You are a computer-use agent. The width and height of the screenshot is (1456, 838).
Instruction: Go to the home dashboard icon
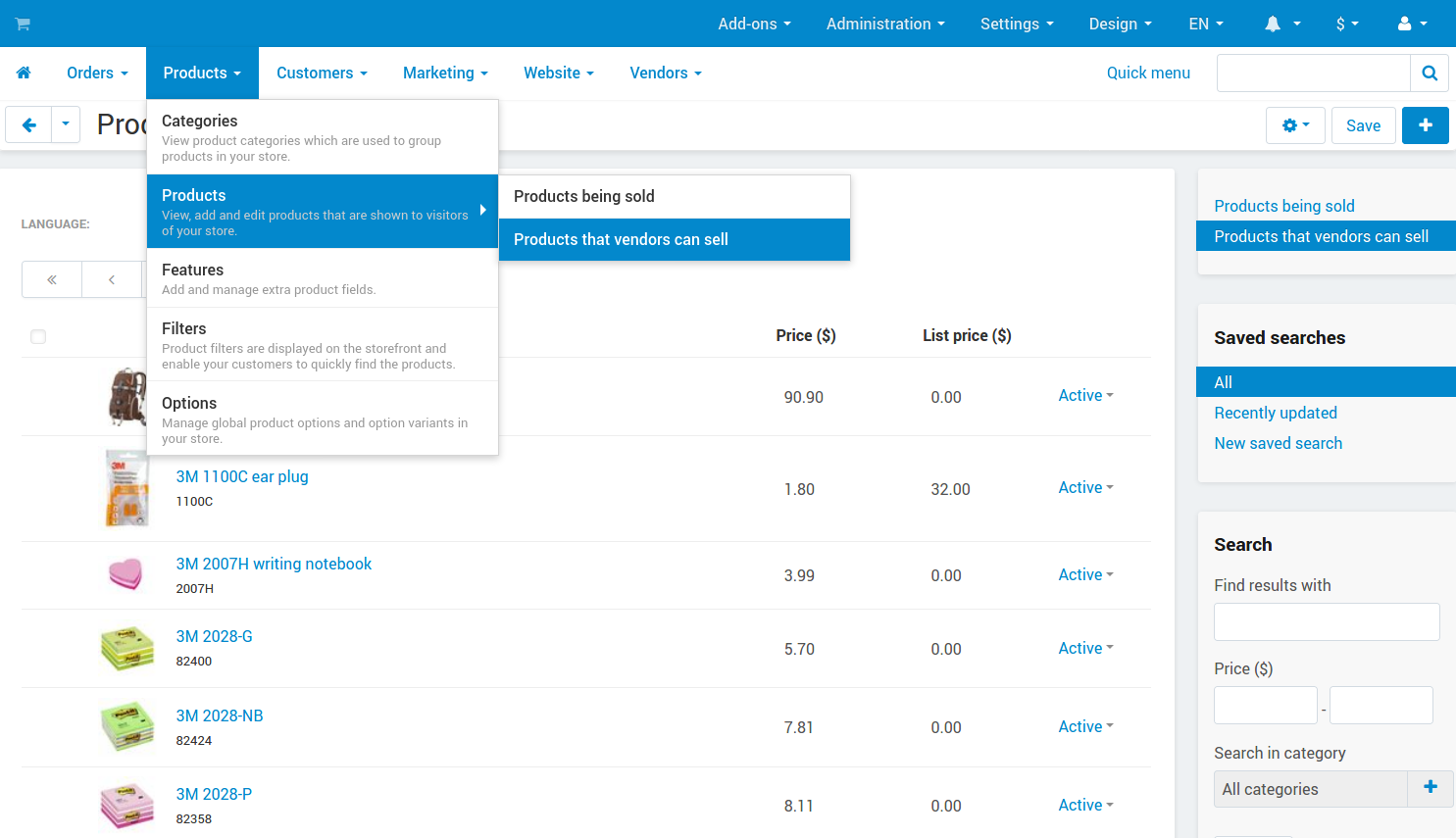[24, 73]
